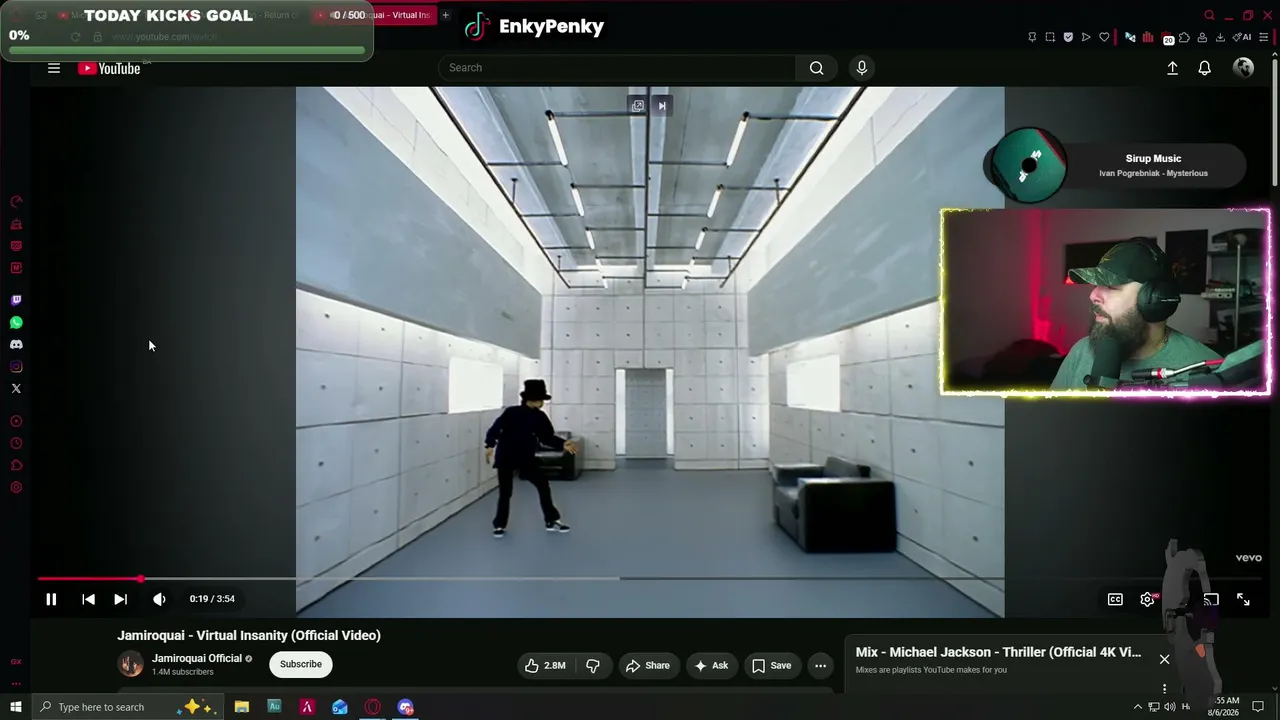Open the browser downloads icon
This screenshot has height=720, width=1280.
1220,37
